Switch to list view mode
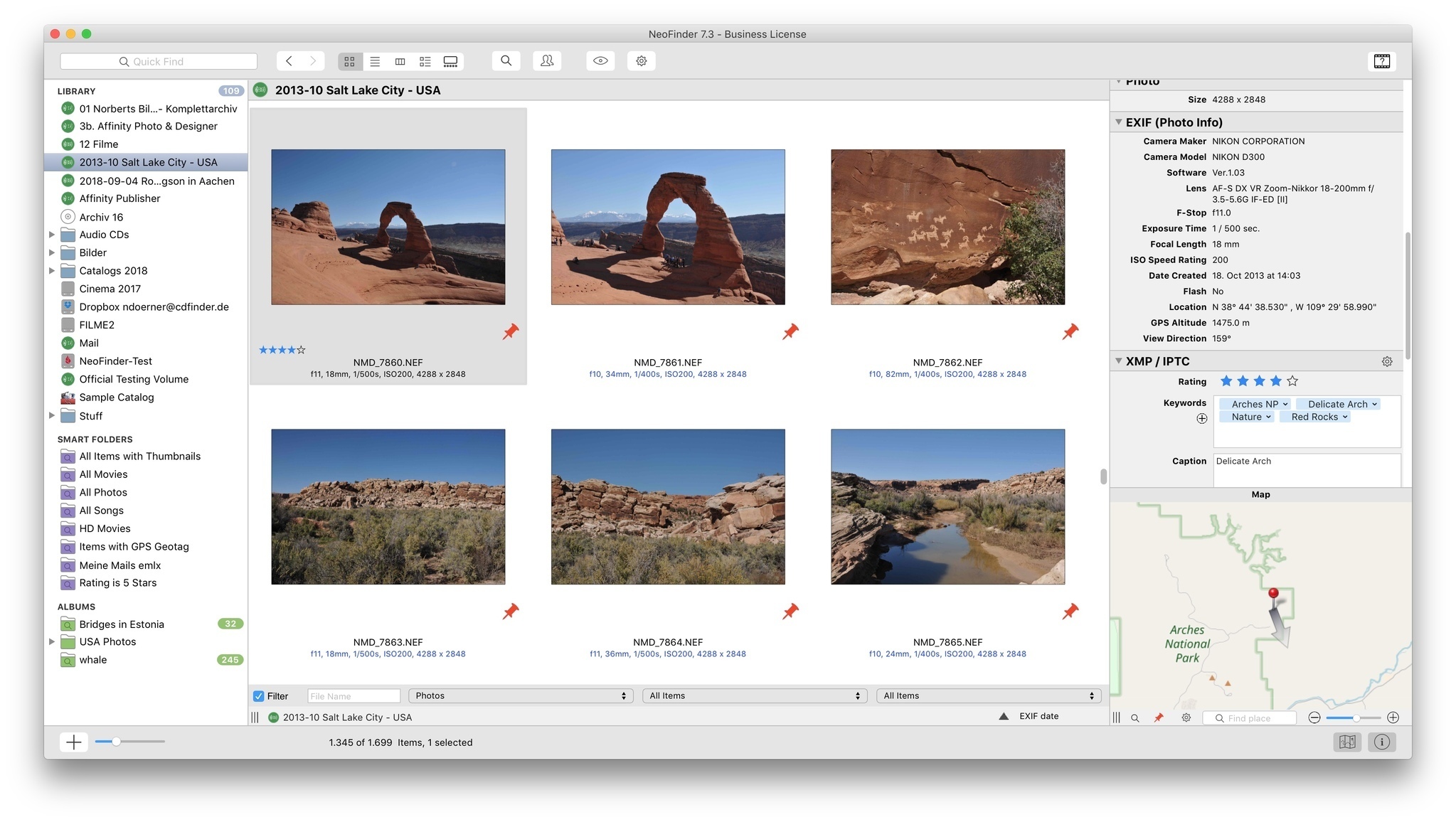The height and width of the screenshot is (822, 1456). point(375,62)
